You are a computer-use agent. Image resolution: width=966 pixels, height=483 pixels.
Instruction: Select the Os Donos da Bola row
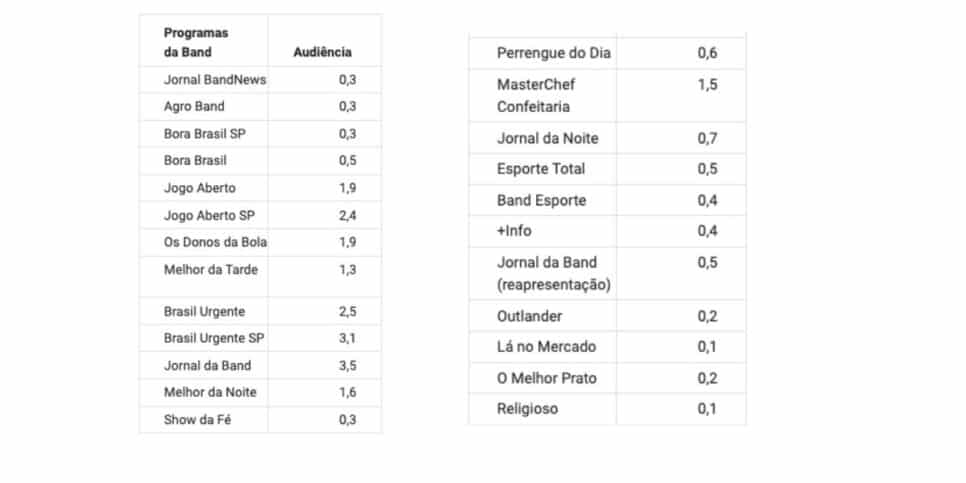coord(260,242)
